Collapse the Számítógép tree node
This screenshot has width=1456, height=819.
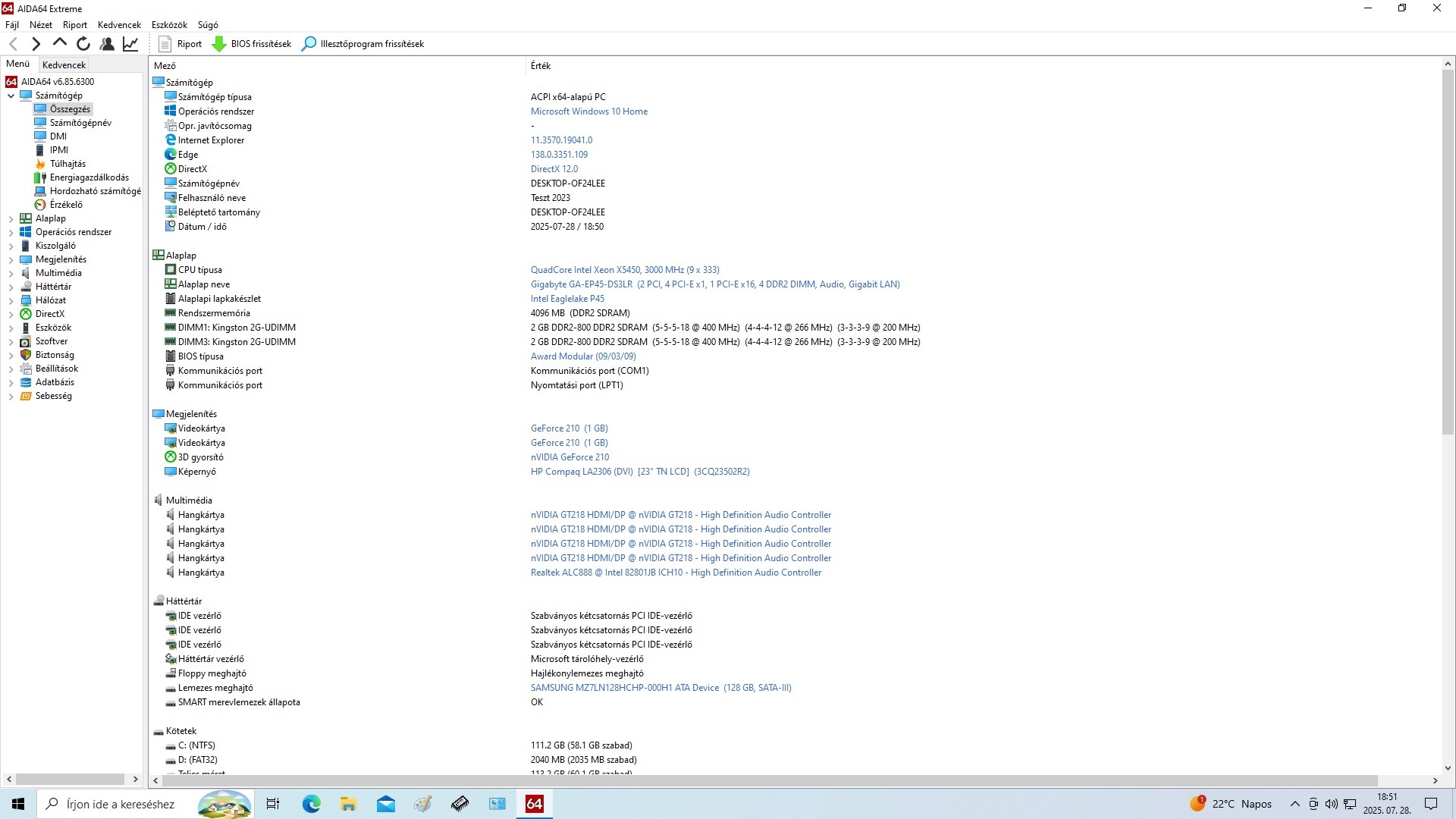click(11, 96)
